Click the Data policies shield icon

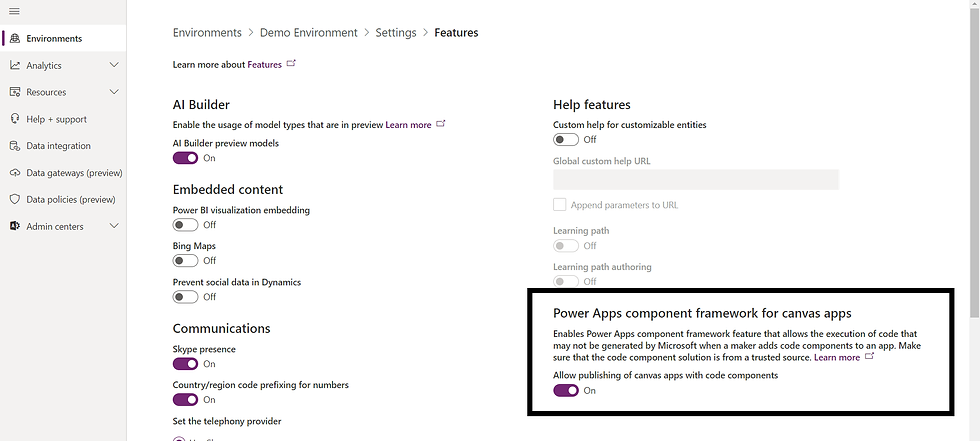click(x=15, y=200)
